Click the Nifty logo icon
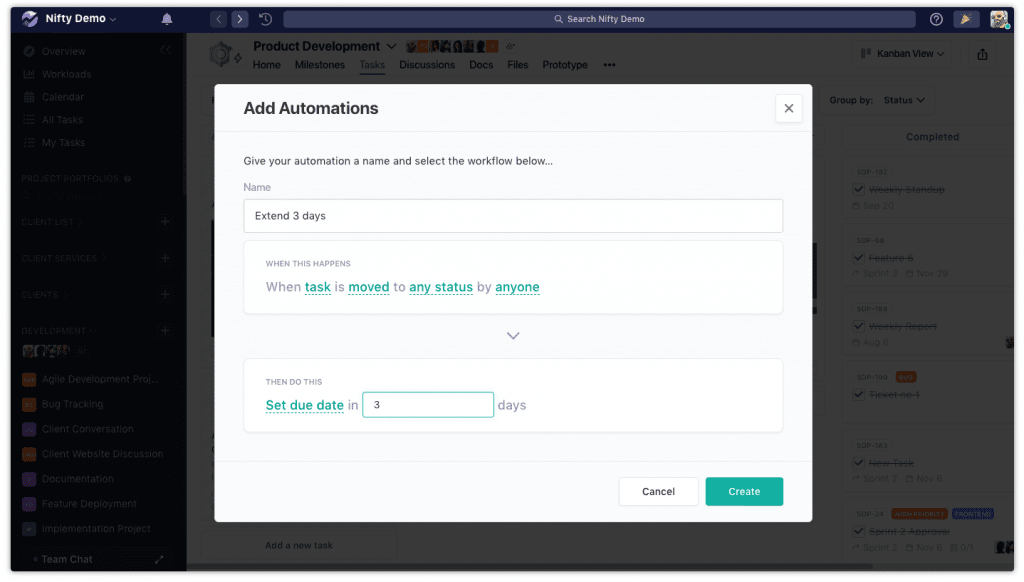1024x582 pixels. (29, 18)
